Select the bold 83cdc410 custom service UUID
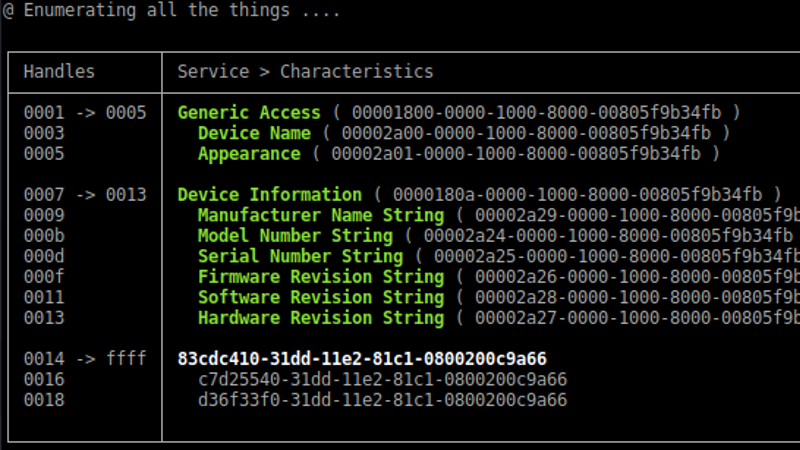This screenshot has height=450, width=800. pos(362,359)
